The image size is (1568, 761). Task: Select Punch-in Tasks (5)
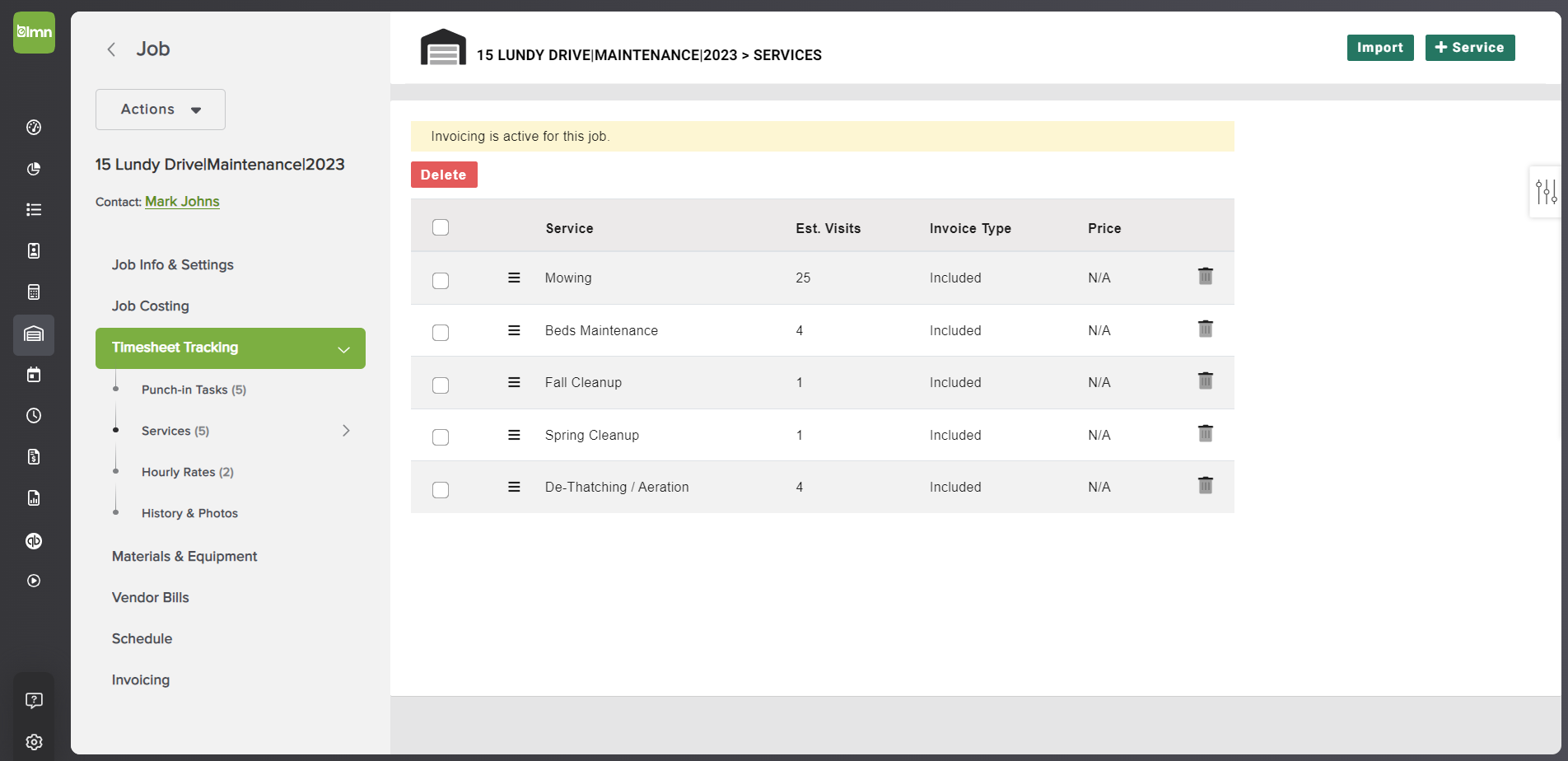tap(194, 390)
